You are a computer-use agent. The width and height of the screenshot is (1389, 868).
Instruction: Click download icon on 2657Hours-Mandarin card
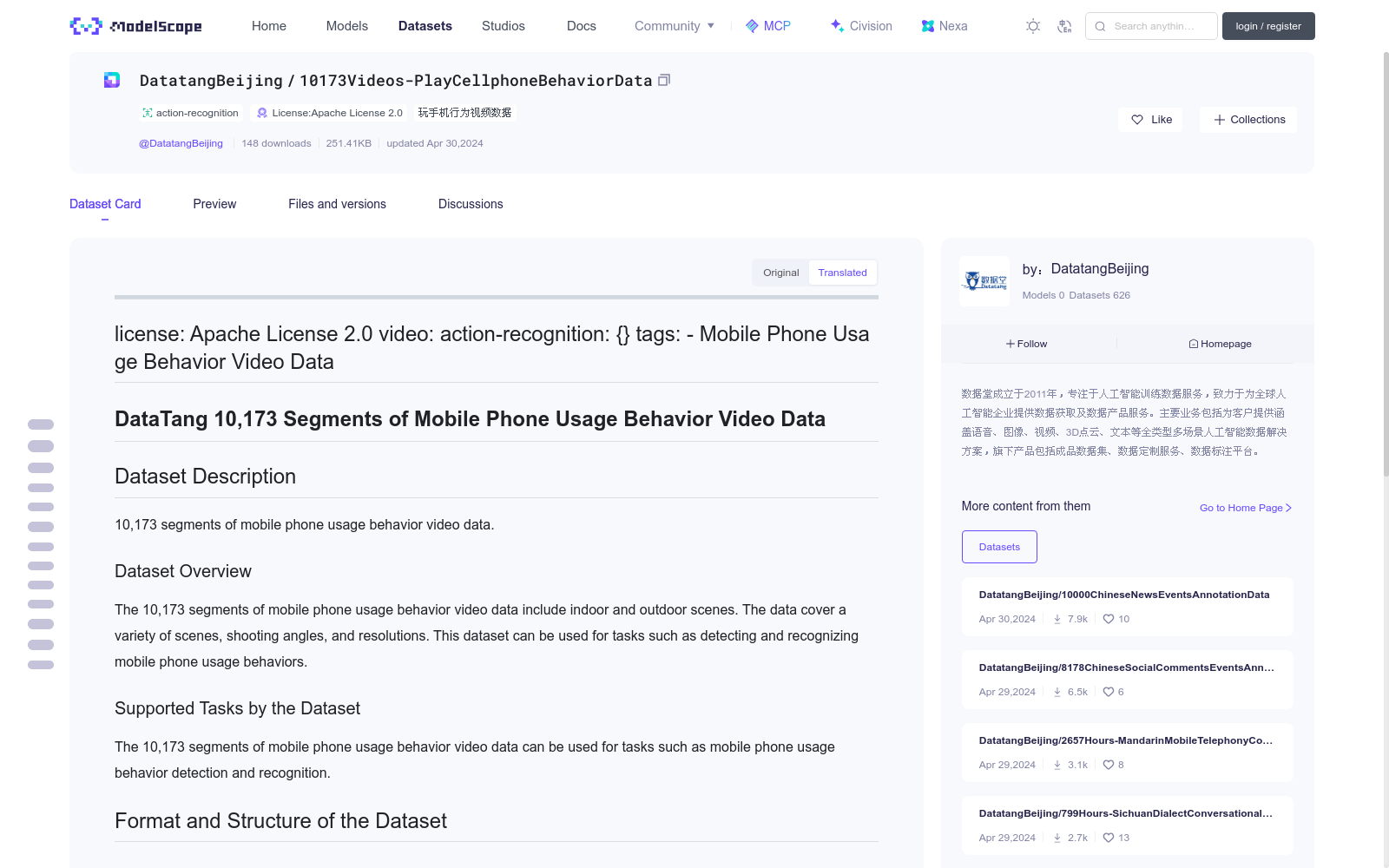[1057, 765]
